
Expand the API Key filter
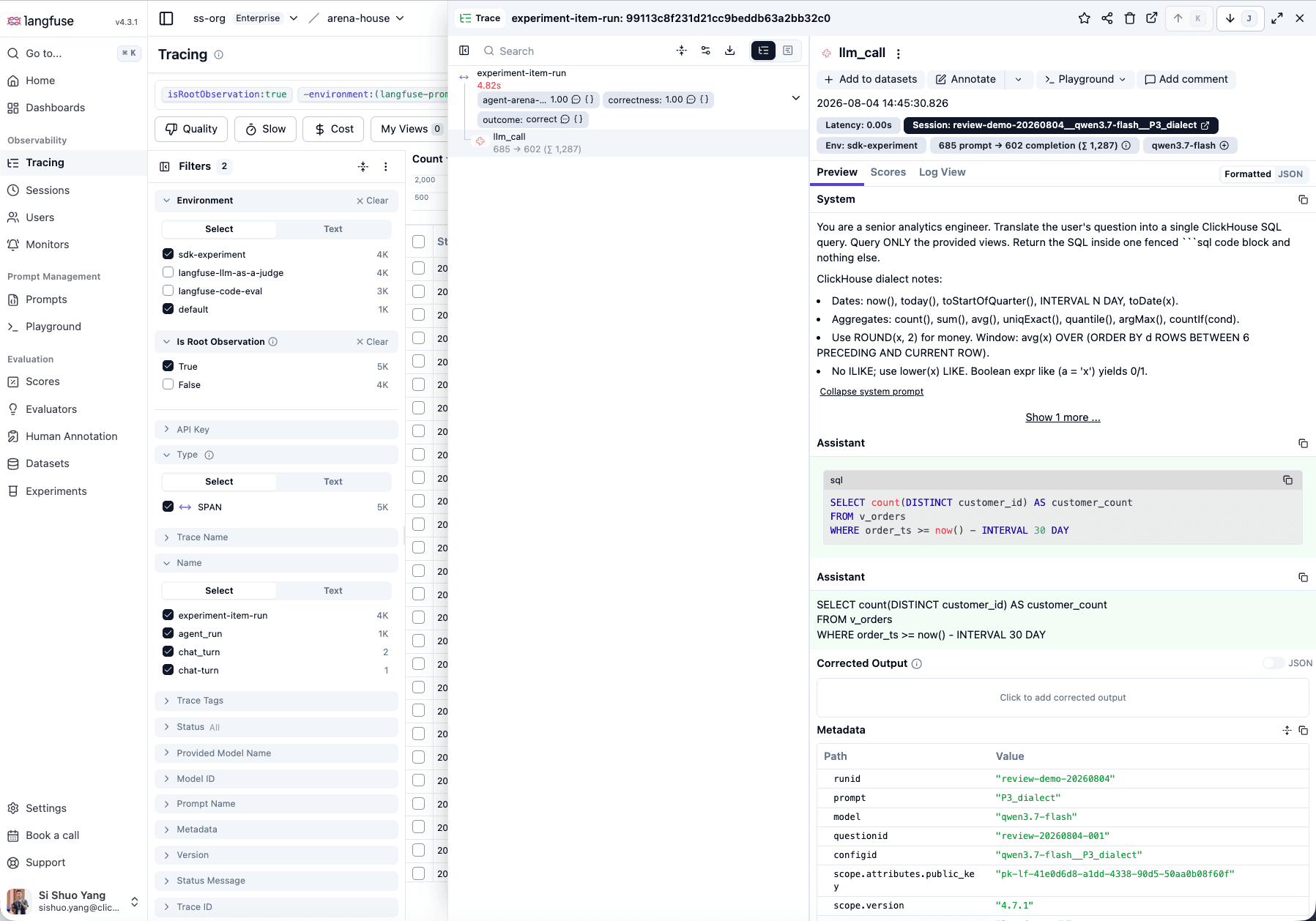(x=276, y=430)
